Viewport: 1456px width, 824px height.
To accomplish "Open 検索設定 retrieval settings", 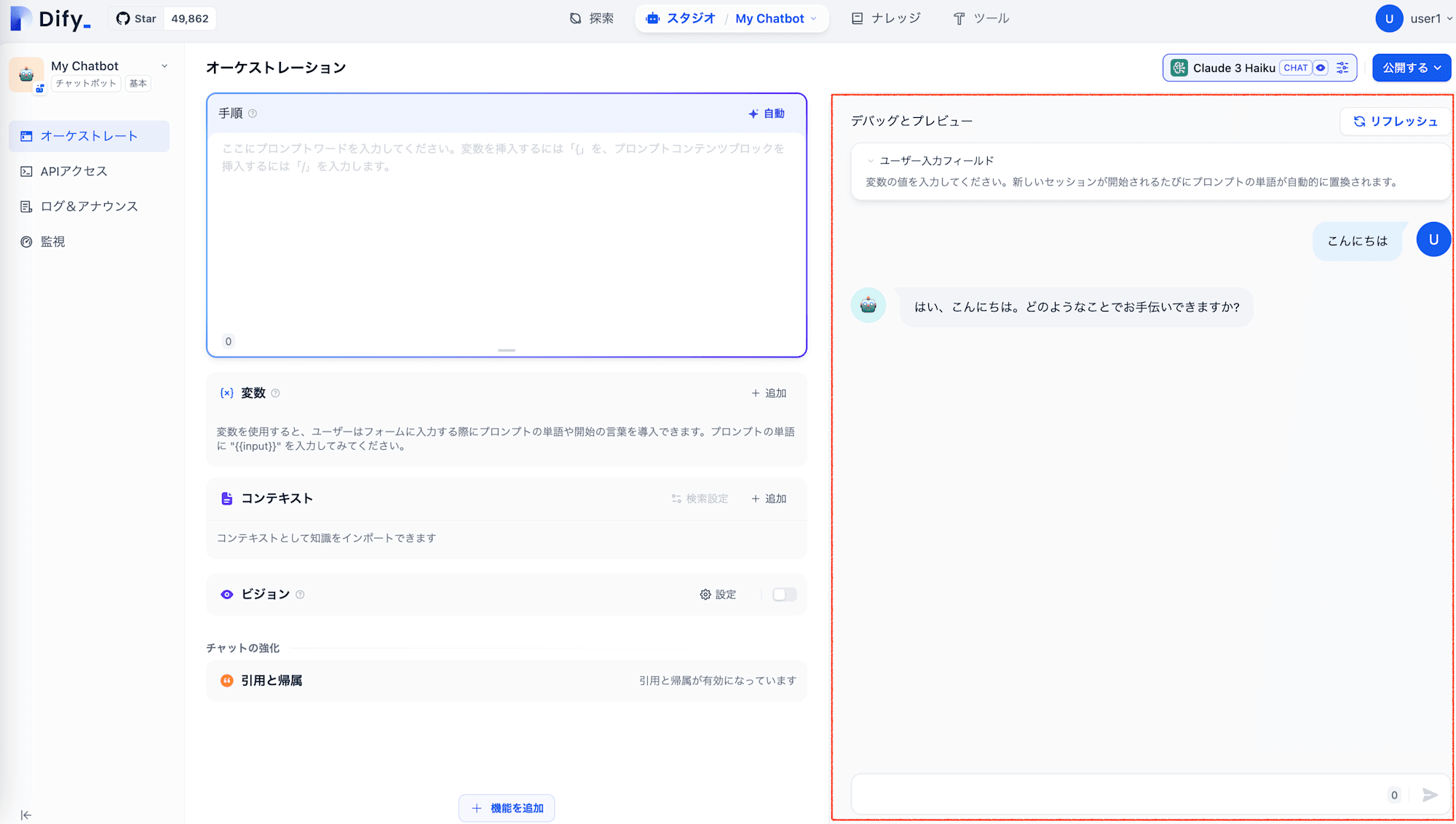I will 700,499.
